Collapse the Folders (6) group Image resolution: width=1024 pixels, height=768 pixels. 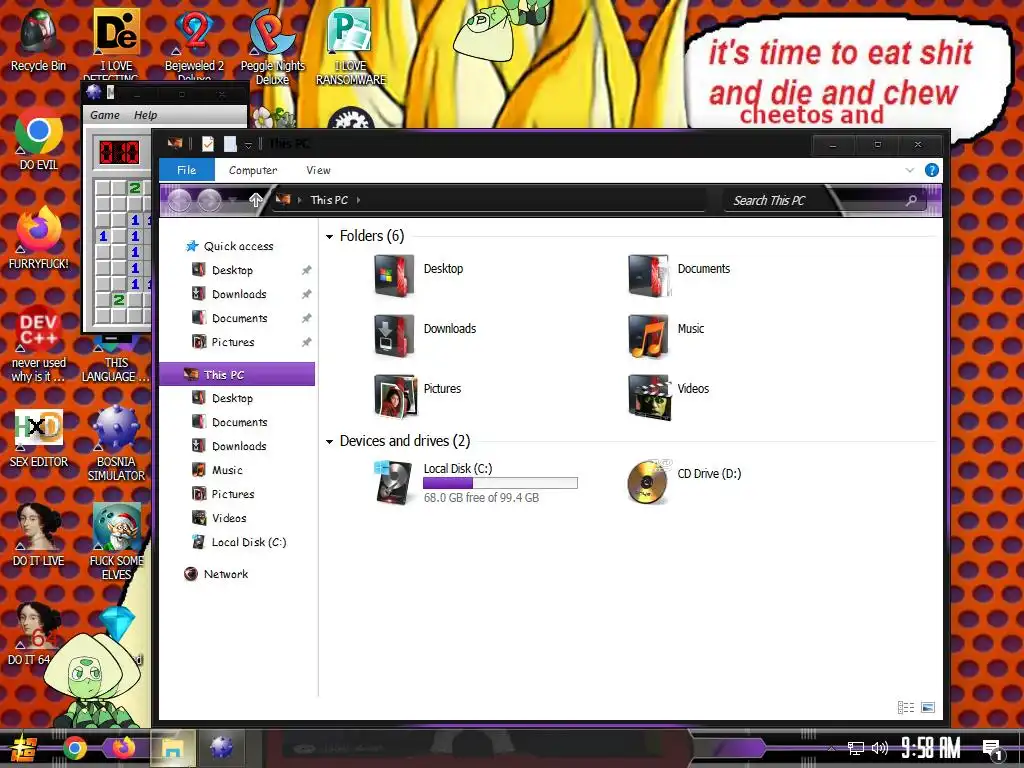point(329,236)
